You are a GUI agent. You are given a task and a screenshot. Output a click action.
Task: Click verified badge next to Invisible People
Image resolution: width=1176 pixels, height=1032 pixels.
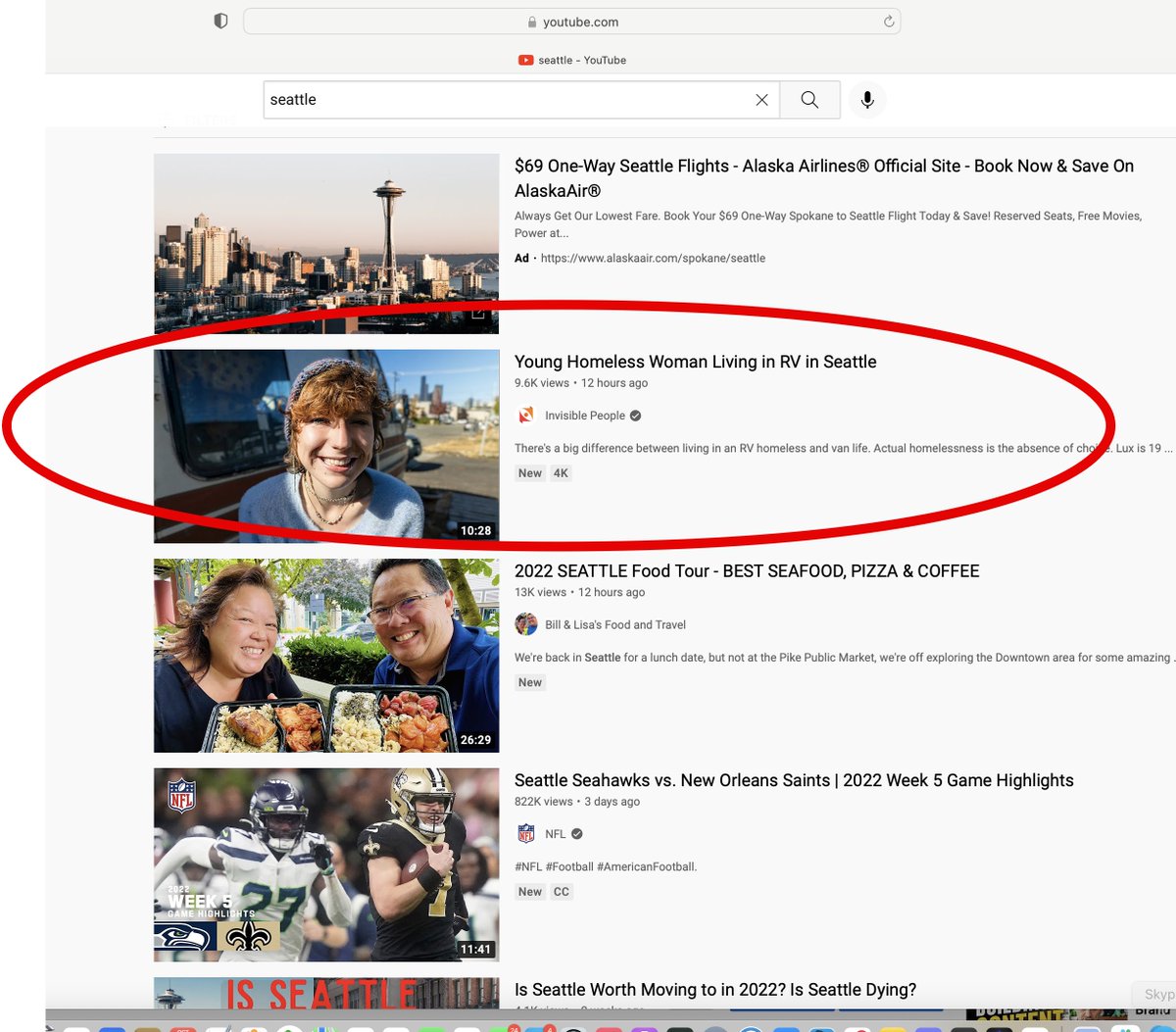point(635,416)
